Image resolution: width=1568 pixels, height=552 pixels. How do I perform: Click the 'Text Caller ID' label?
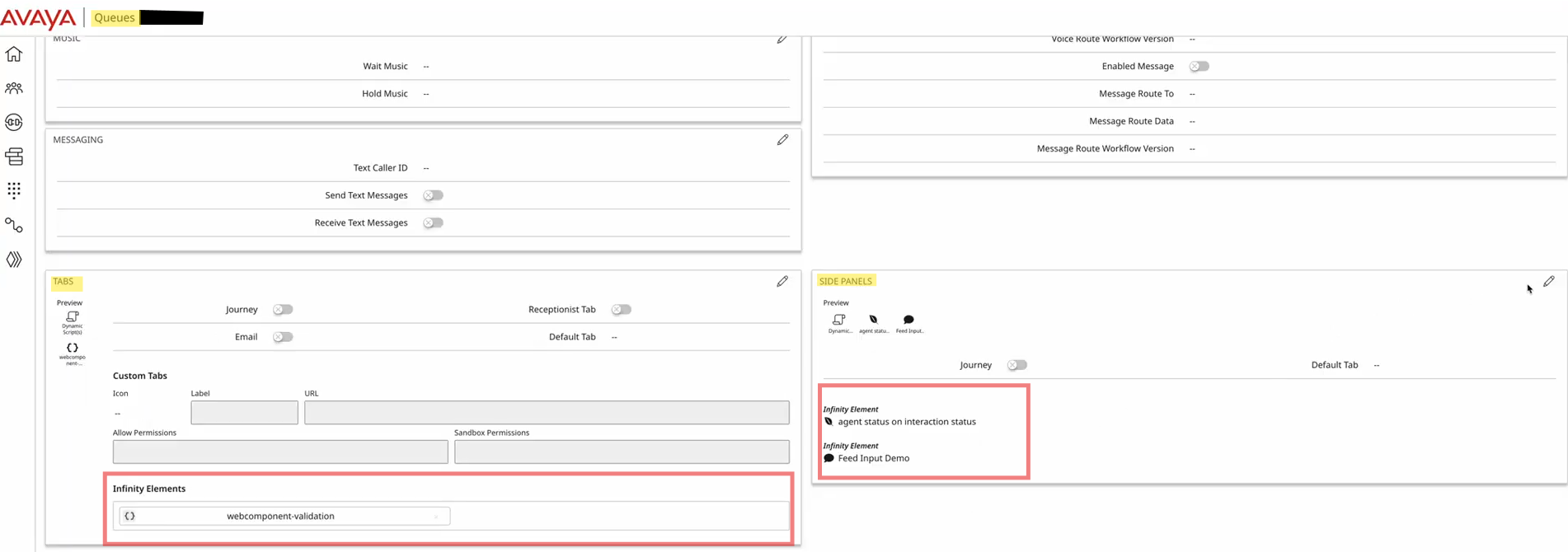pos(380,168)
